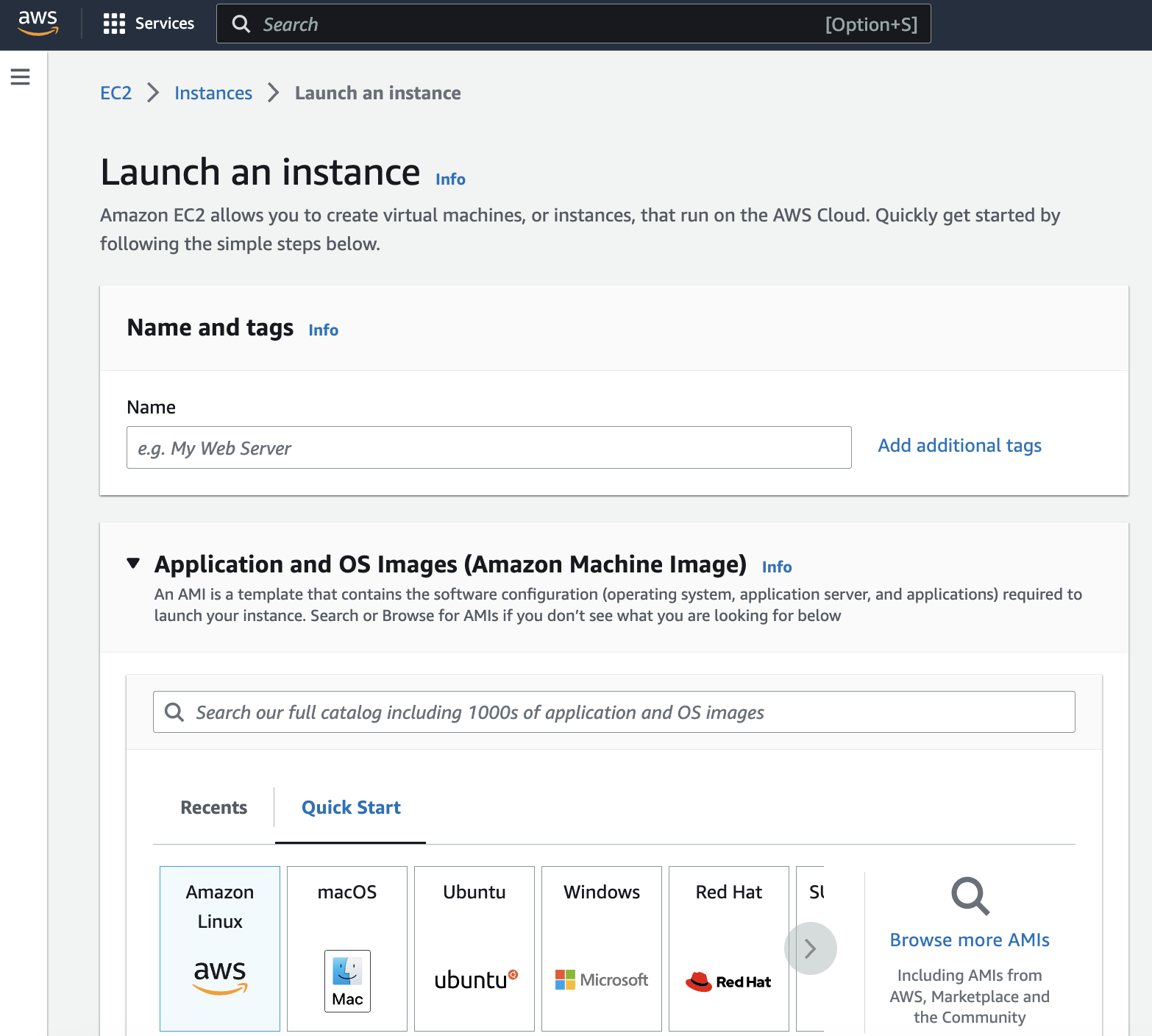Go to Instances breadcrumb link

pos(213,93)
